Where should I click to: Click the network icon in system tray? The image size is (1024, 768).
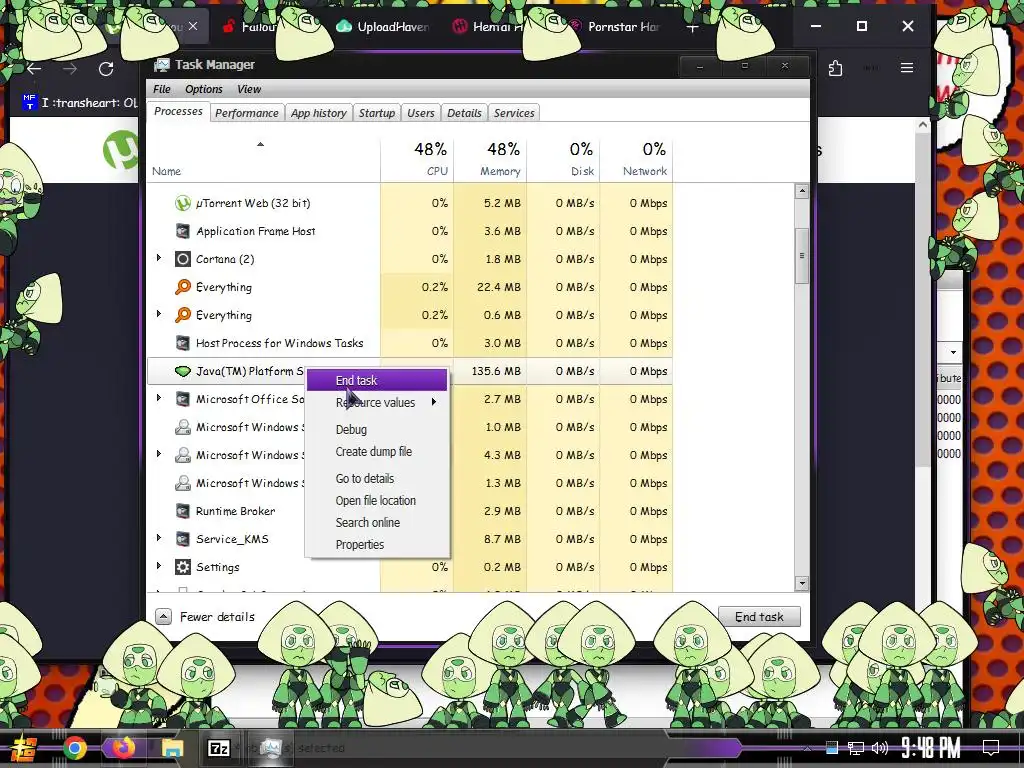856,748
